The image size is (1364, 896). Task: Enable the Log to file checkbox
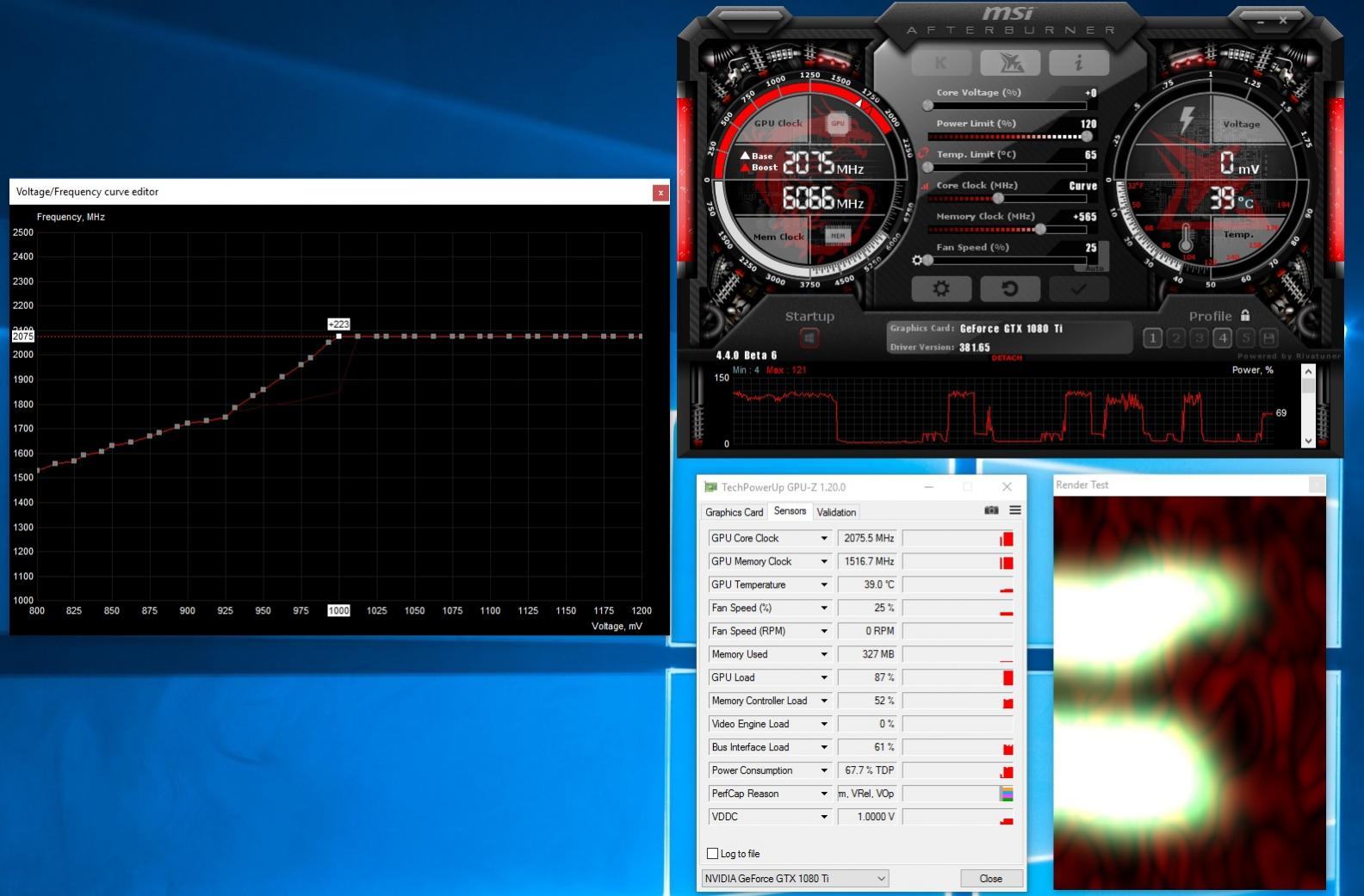point(712,854)
